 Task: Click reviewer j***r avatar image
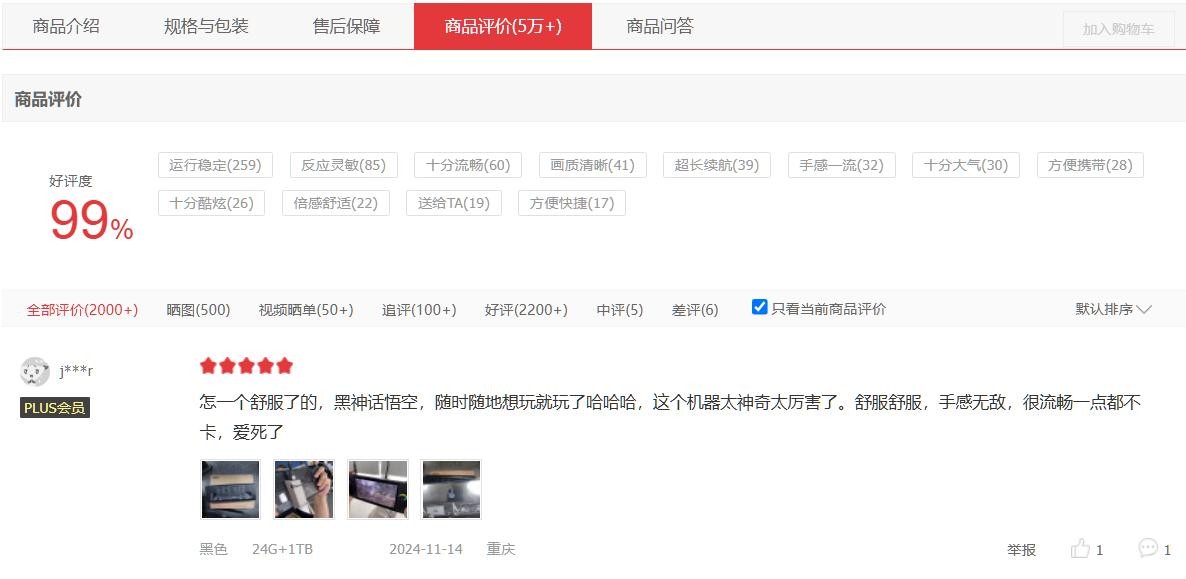point(35,371)
